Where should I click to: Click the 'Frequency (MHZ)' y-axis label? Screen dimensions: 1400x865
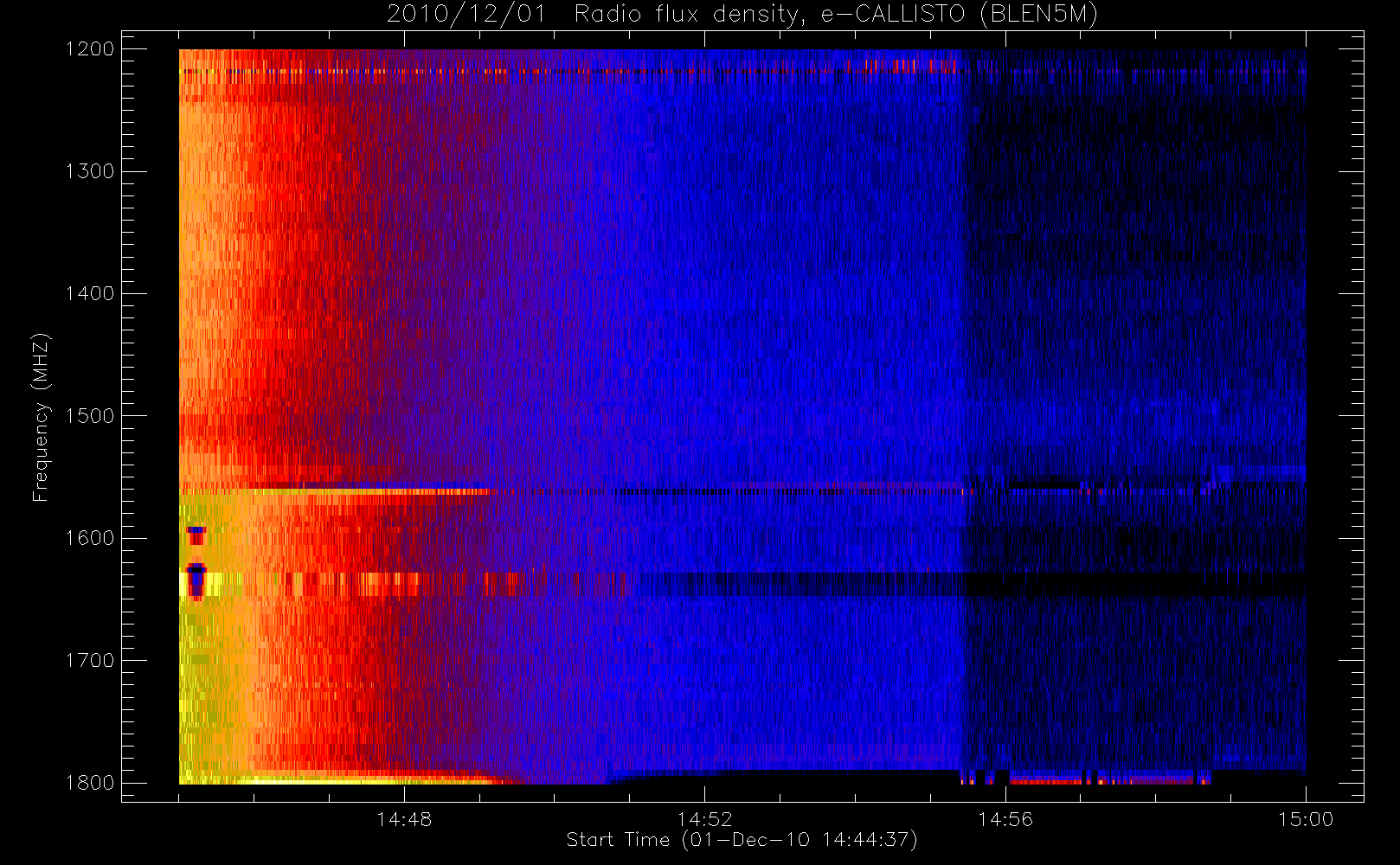[x=41, y=417]
